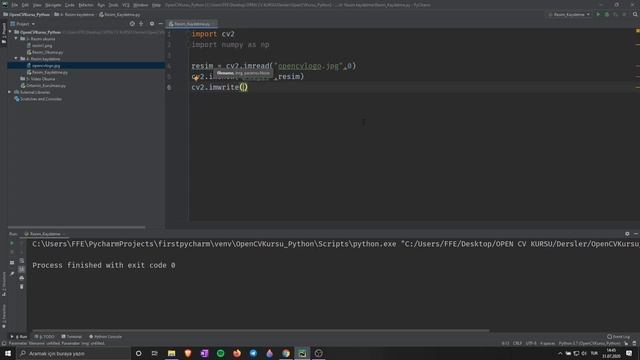The image size is (640, 360).
Task: Click the print icon in Run panel
Action: (x=22, y=278)
